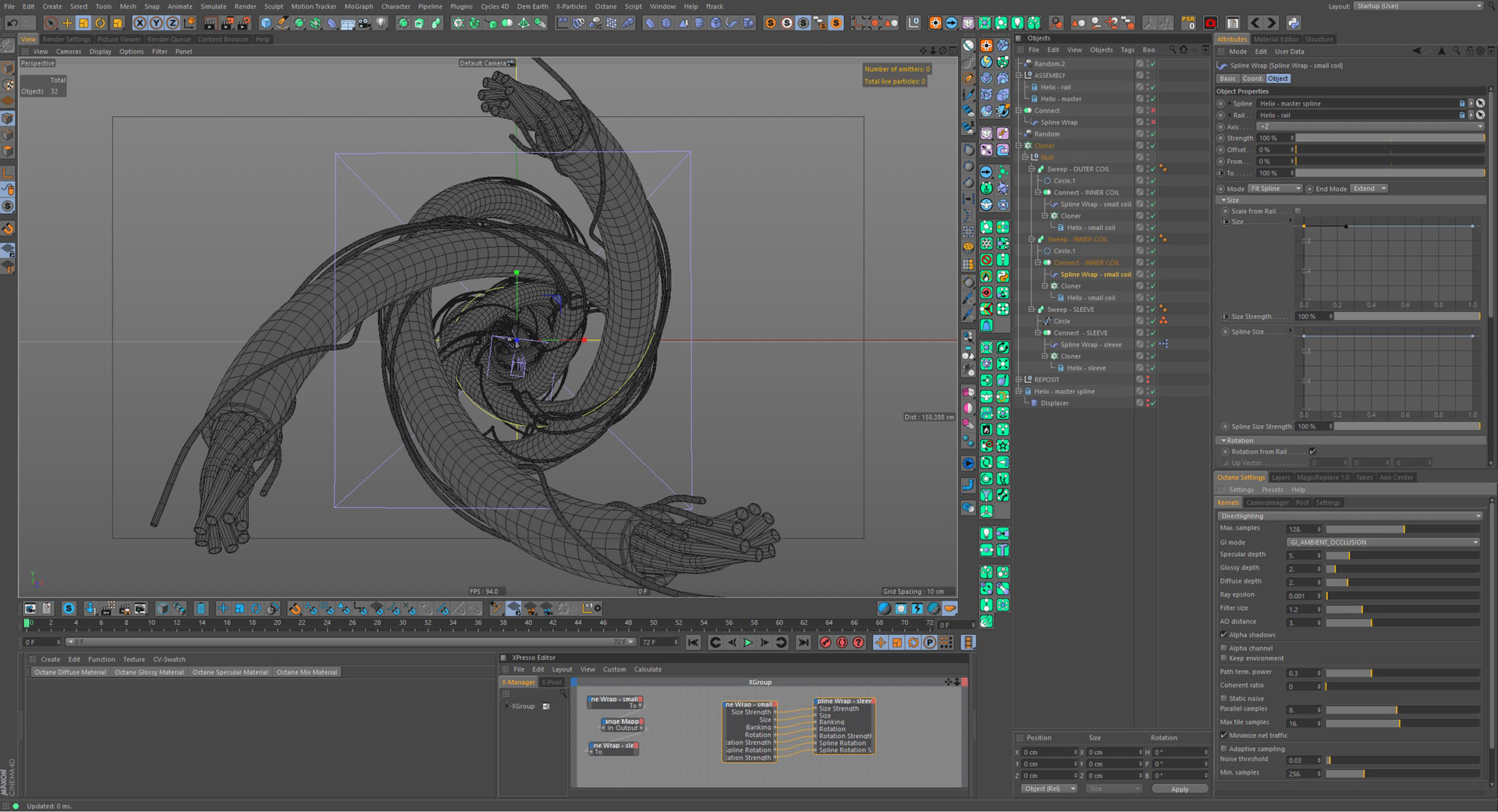
Task: Toggle the Minimize net traffic checkbox
Action: pyautogui.click(x=1223, y=736)
